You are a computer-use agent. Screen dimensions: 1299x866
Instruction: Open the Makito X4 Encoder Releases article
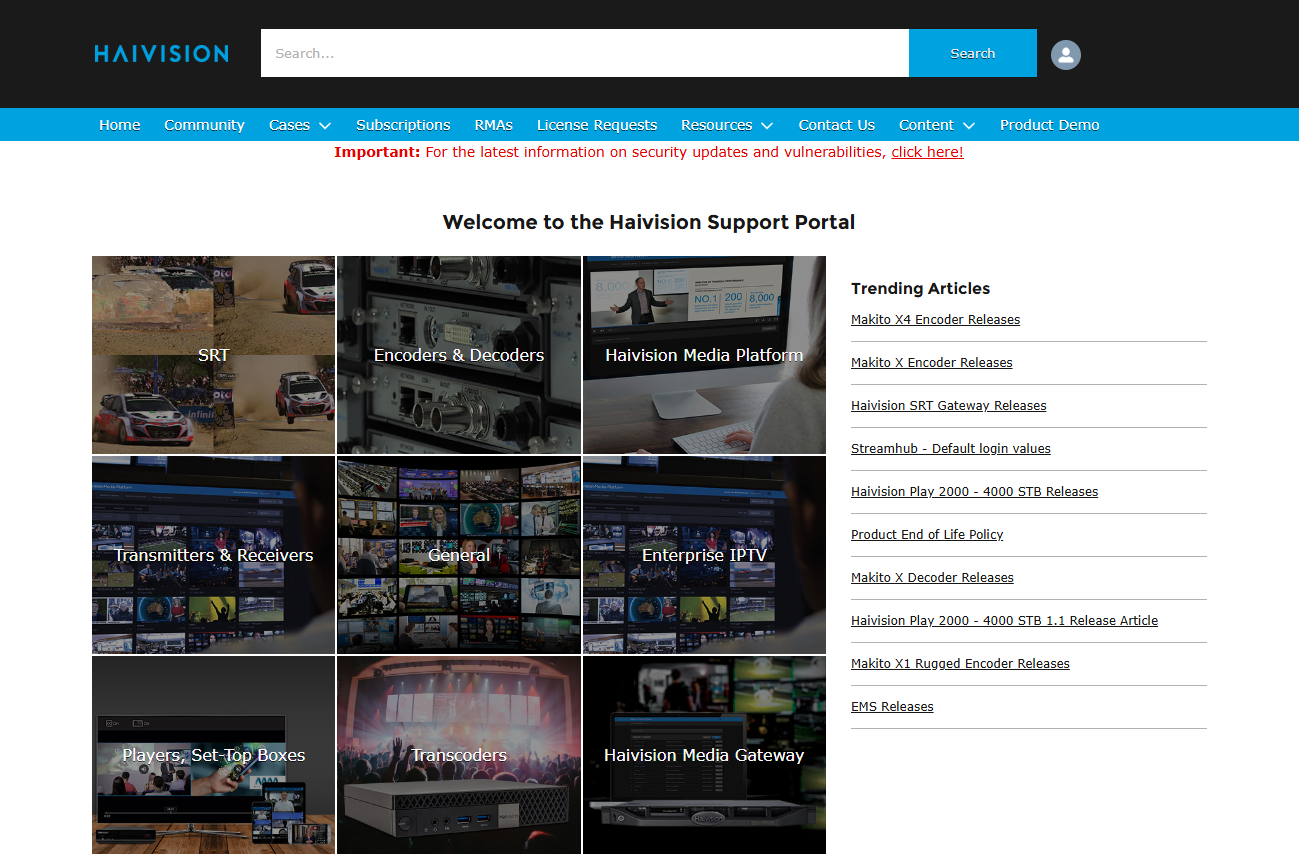point(935,319)
